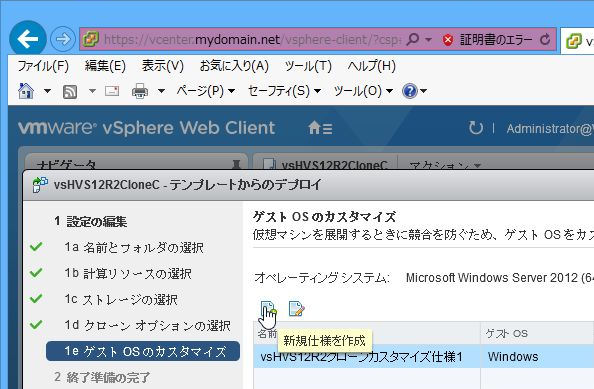This screenshot has height=389, width=594.
Task: Click the template deploy wizard title icon
Action: 40,185
